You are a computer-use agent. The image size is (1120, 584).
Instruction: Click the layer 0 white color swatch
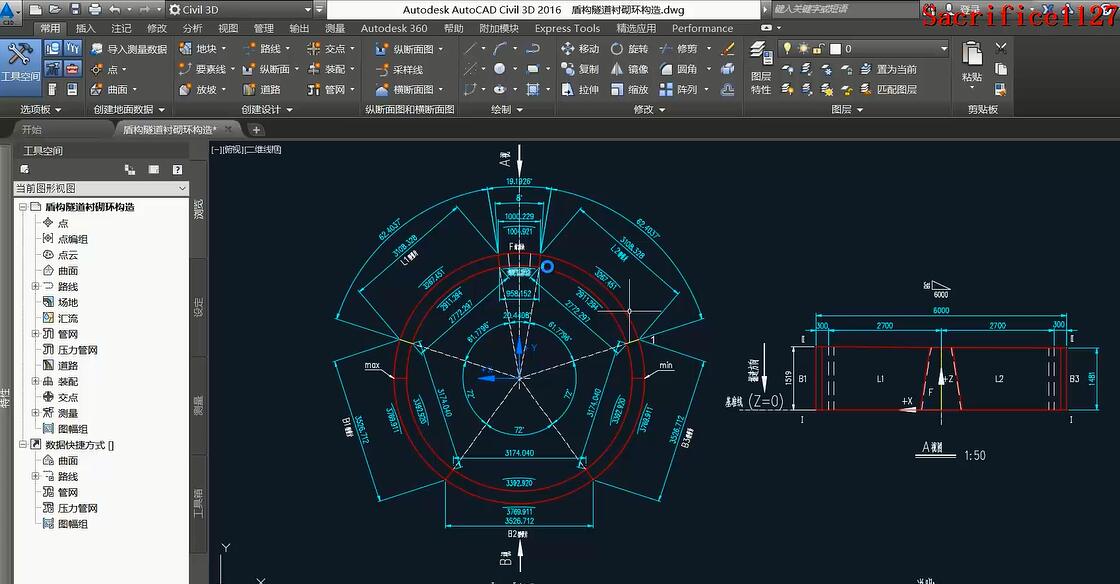(x=834, y=48)
